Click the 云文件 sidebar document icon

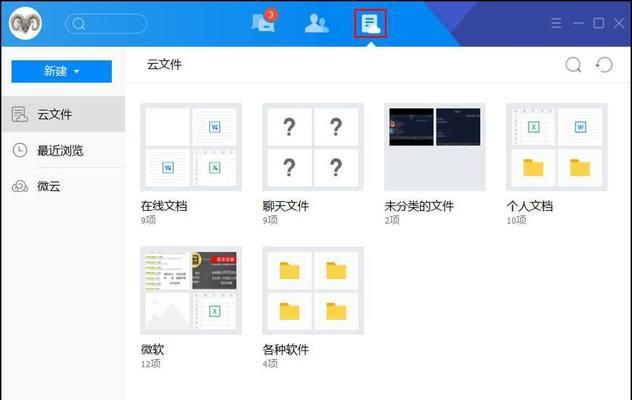20,114
